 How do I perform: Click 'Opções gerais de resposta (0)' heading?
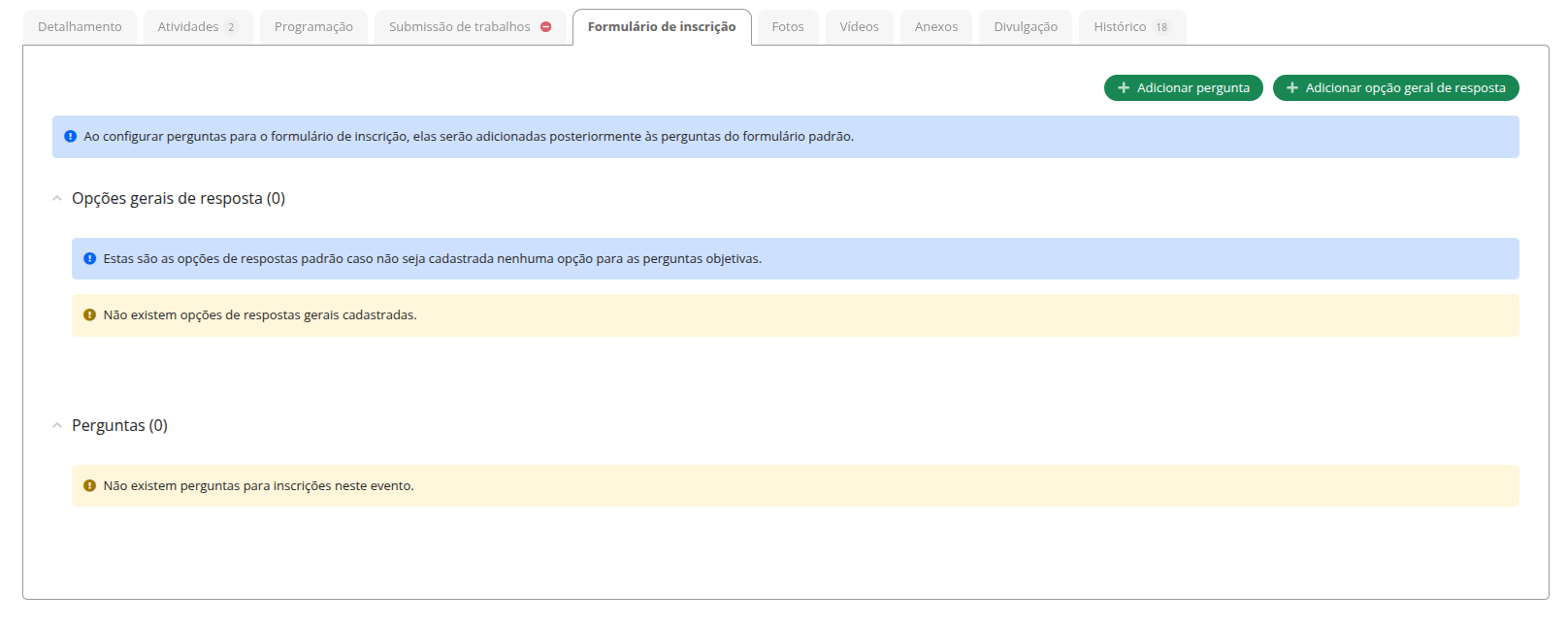179,198
